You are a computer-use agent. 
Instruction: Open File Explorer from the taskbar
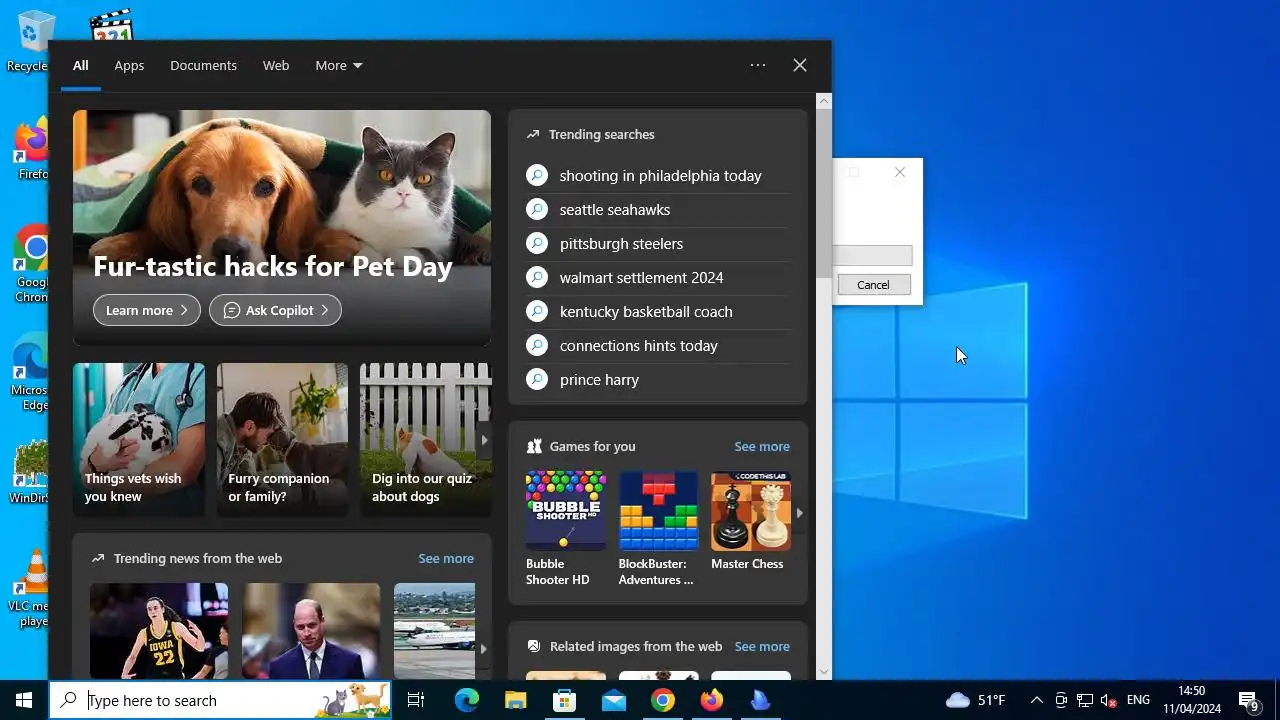coord(515,700)
